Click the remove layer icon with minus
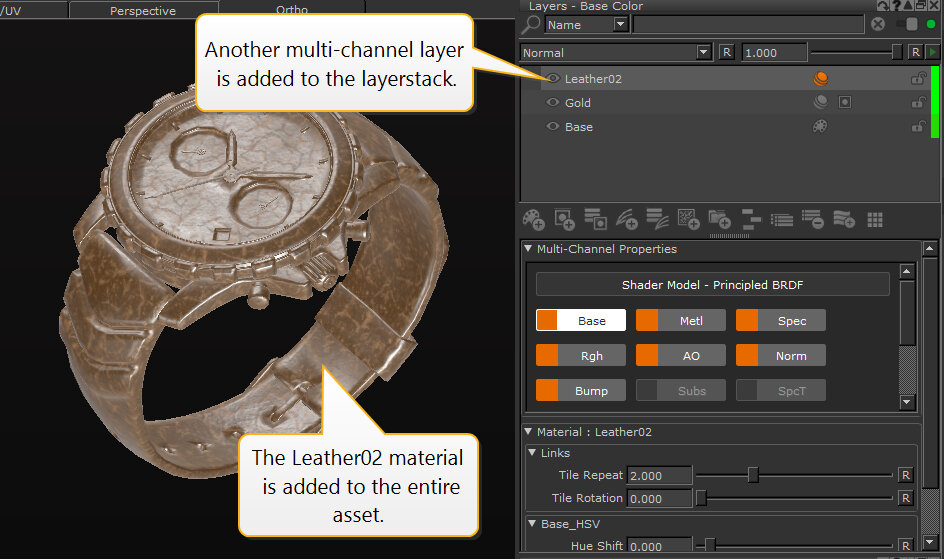Screen dimensions: 944x559 [812, 219]
